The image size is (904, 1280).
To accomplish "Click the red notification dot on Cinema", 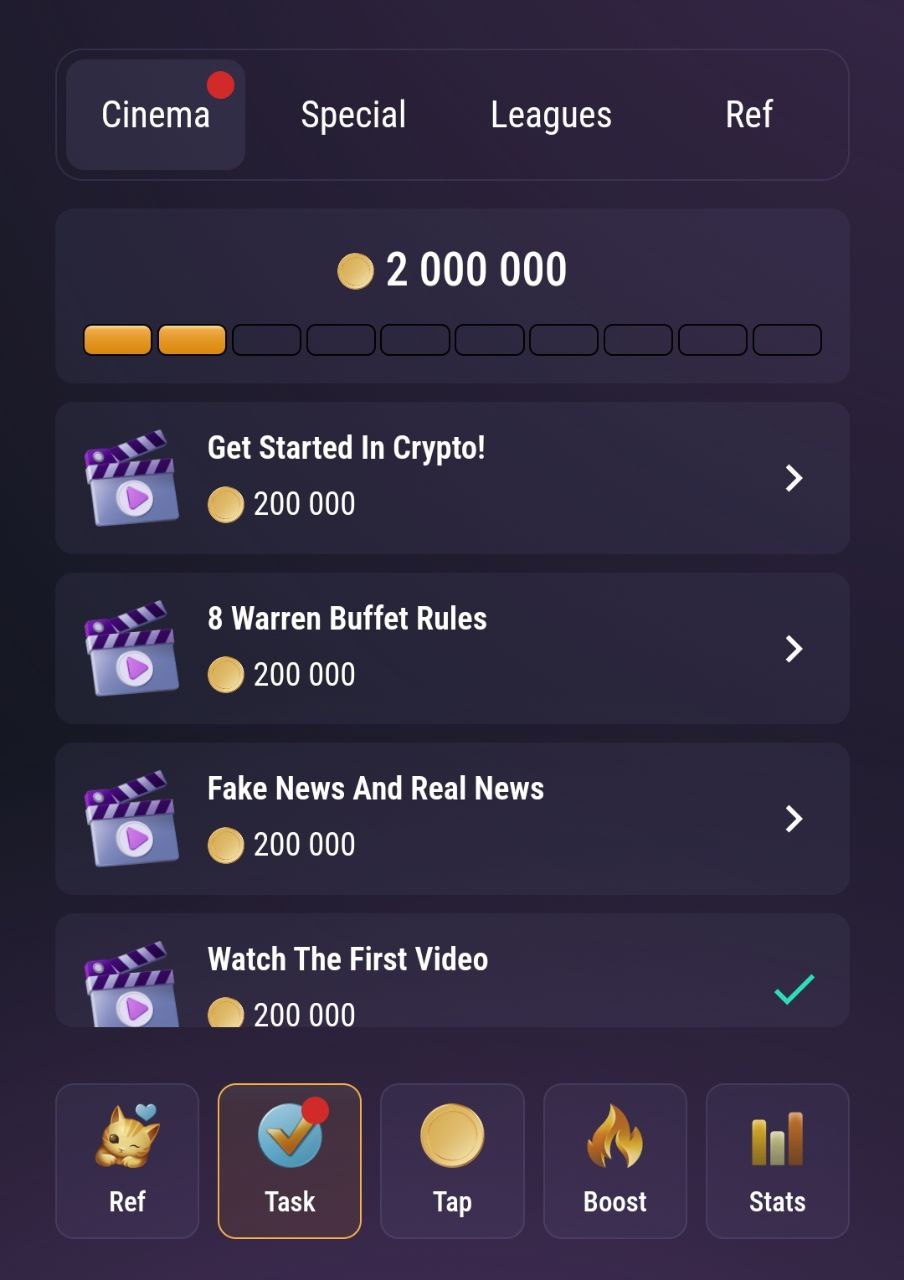I will click(221, 85).
